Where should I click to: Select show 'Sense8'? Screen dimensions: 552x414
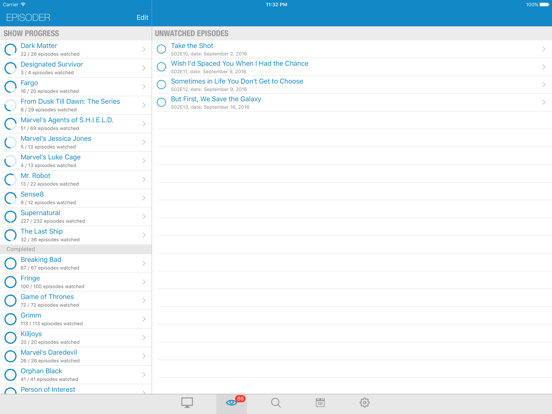coord(76,198)
